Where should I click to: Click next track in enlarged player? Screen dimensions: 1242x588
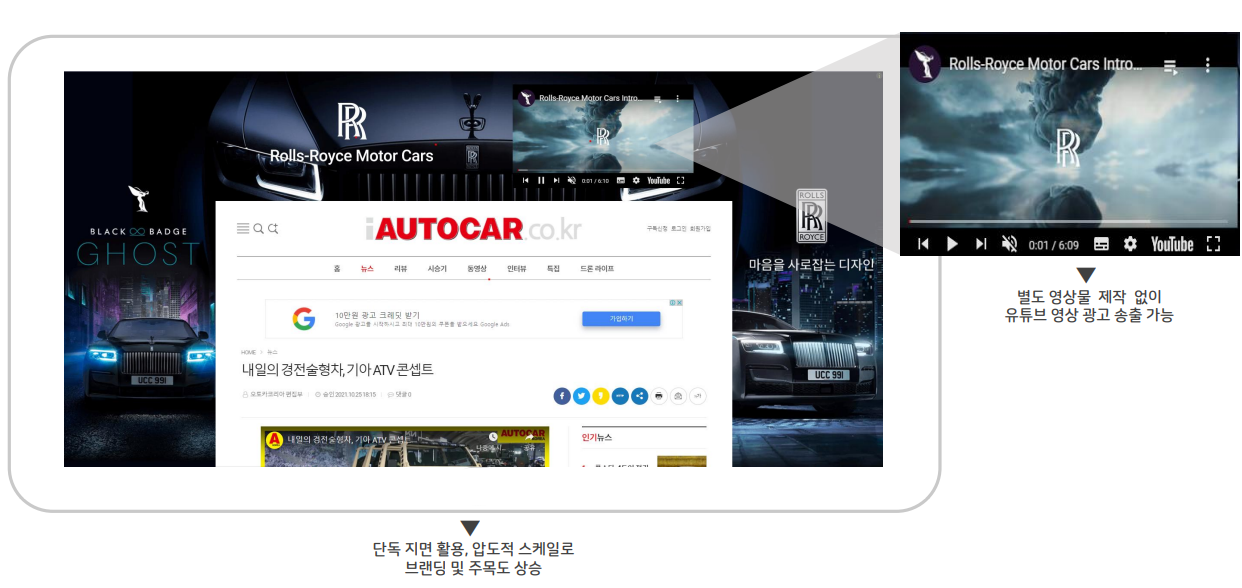pyautogui.click(x=981, y=244)
